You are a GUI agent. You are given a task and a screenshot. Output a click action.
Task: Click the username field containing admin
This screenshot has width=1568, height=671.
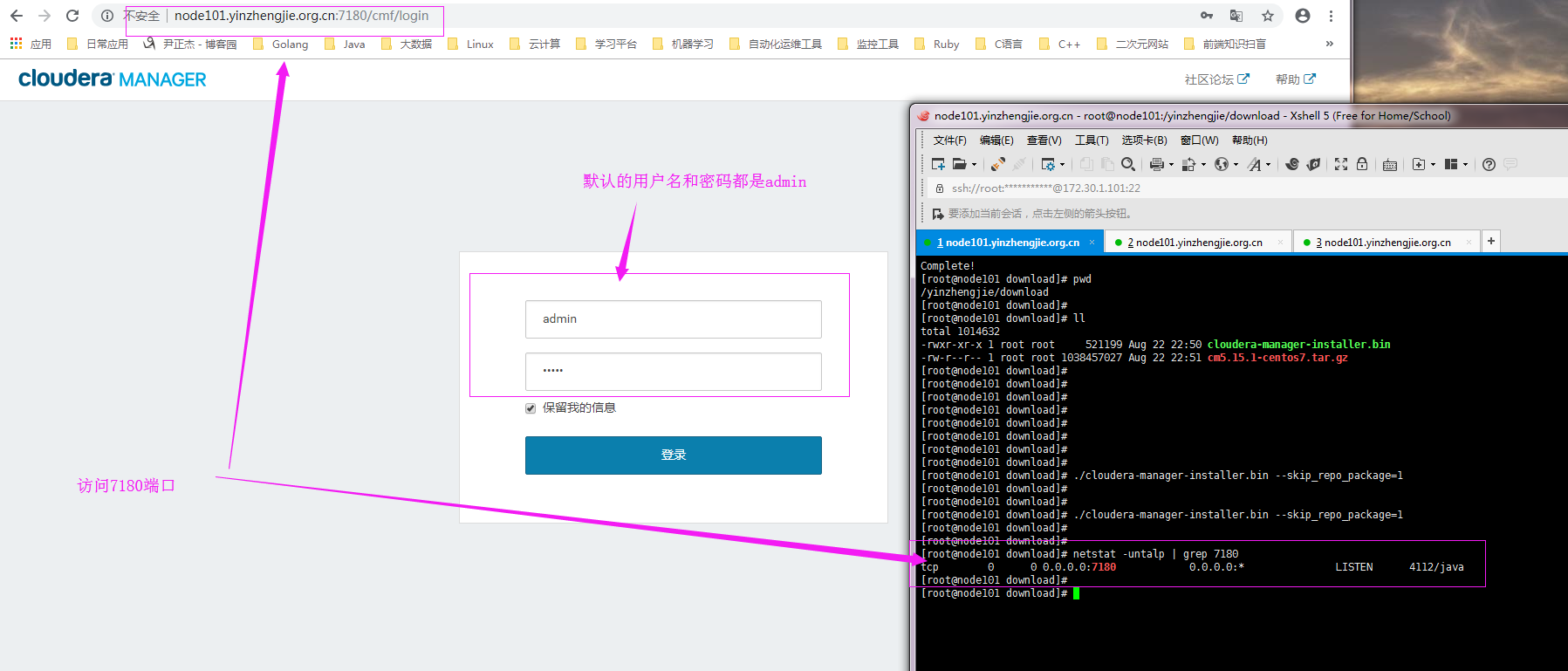pos(674,319)
